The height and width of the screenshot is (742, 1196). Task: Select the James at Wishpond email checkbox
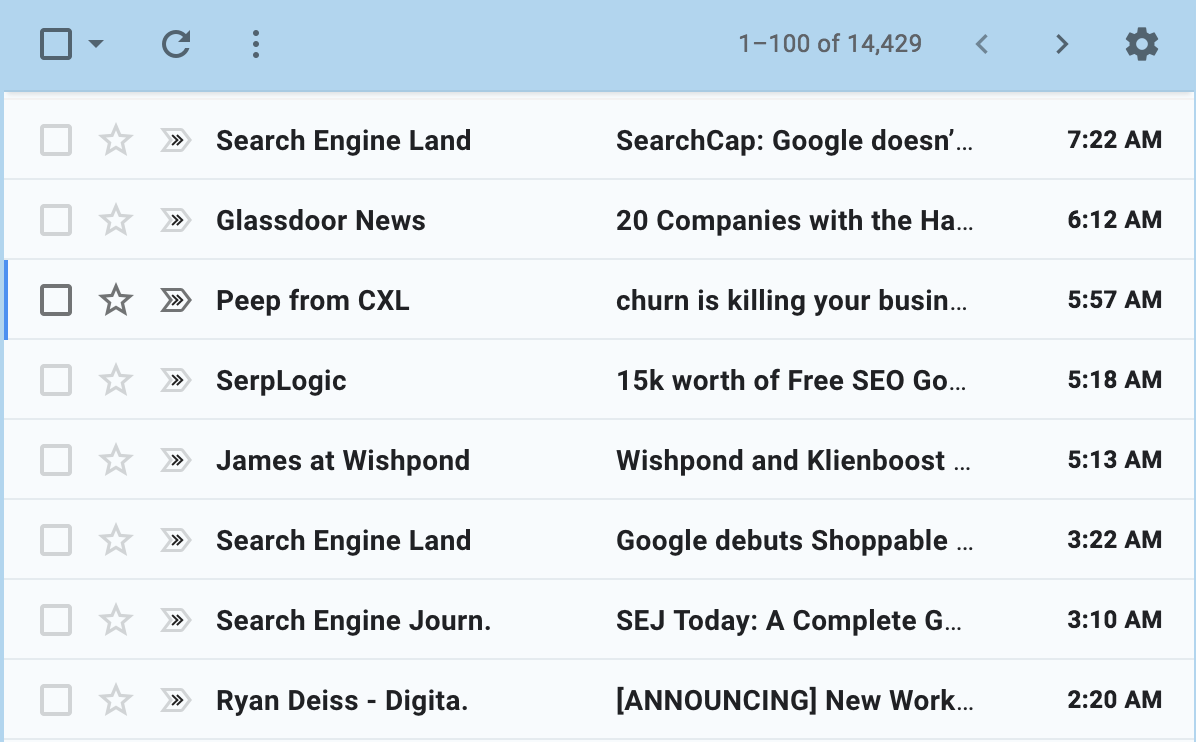coord(56,461)
